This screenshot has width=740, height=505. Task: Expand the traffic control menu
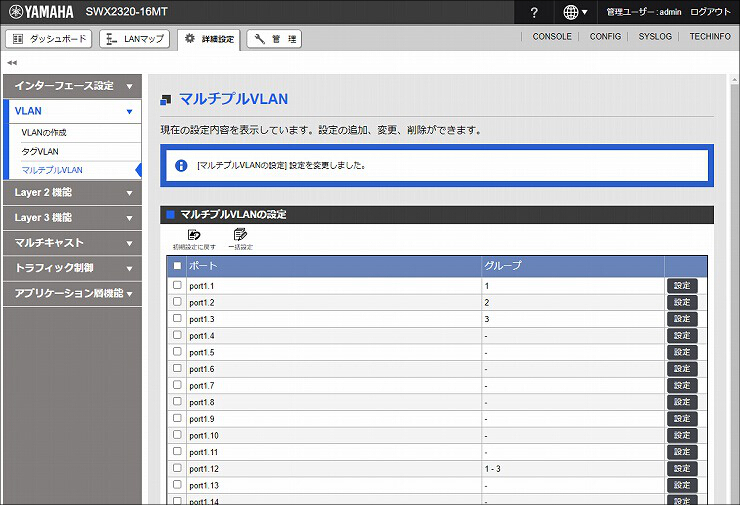point(72,268)
